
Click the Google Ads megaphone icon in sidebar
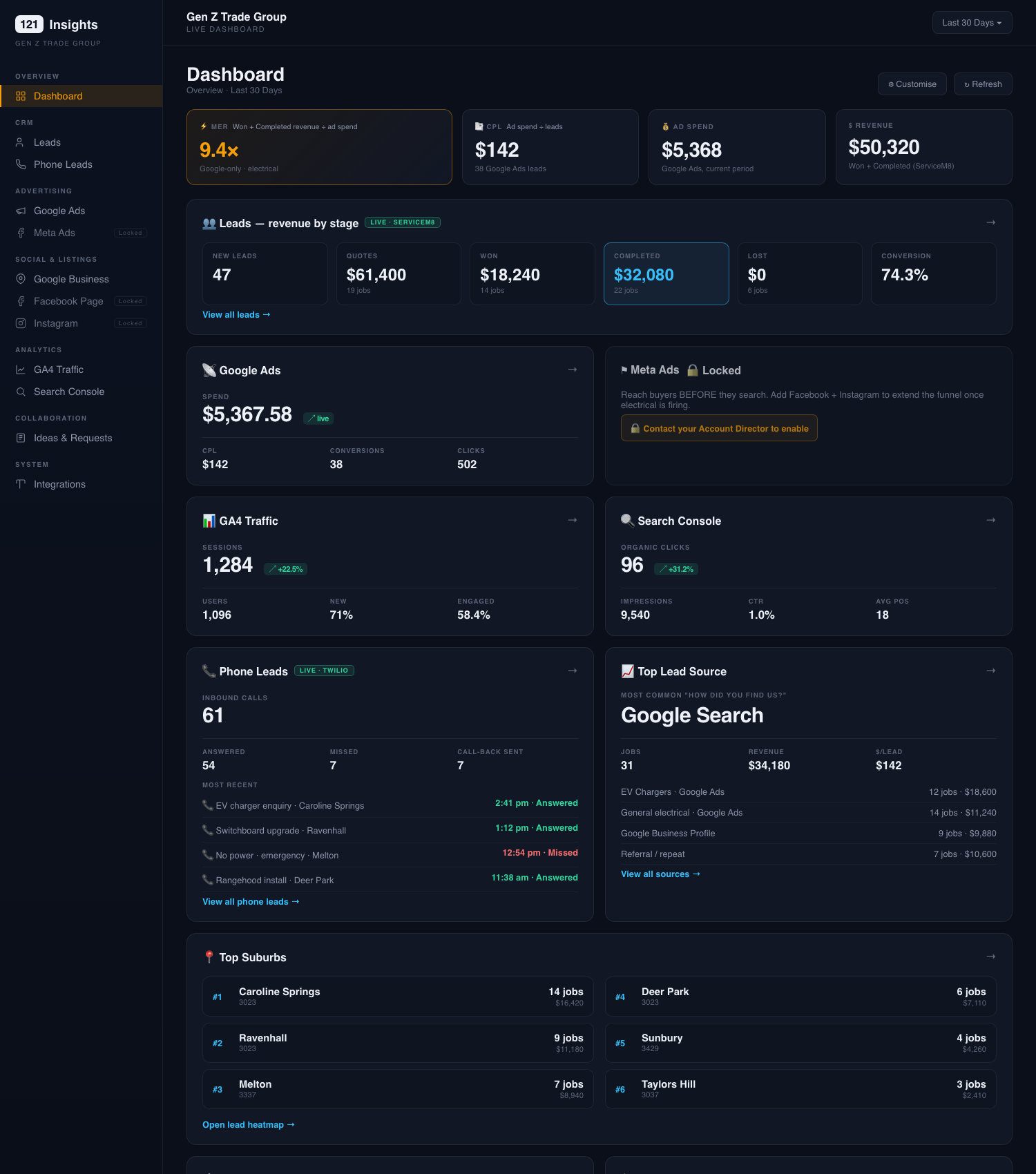point(21,211)
